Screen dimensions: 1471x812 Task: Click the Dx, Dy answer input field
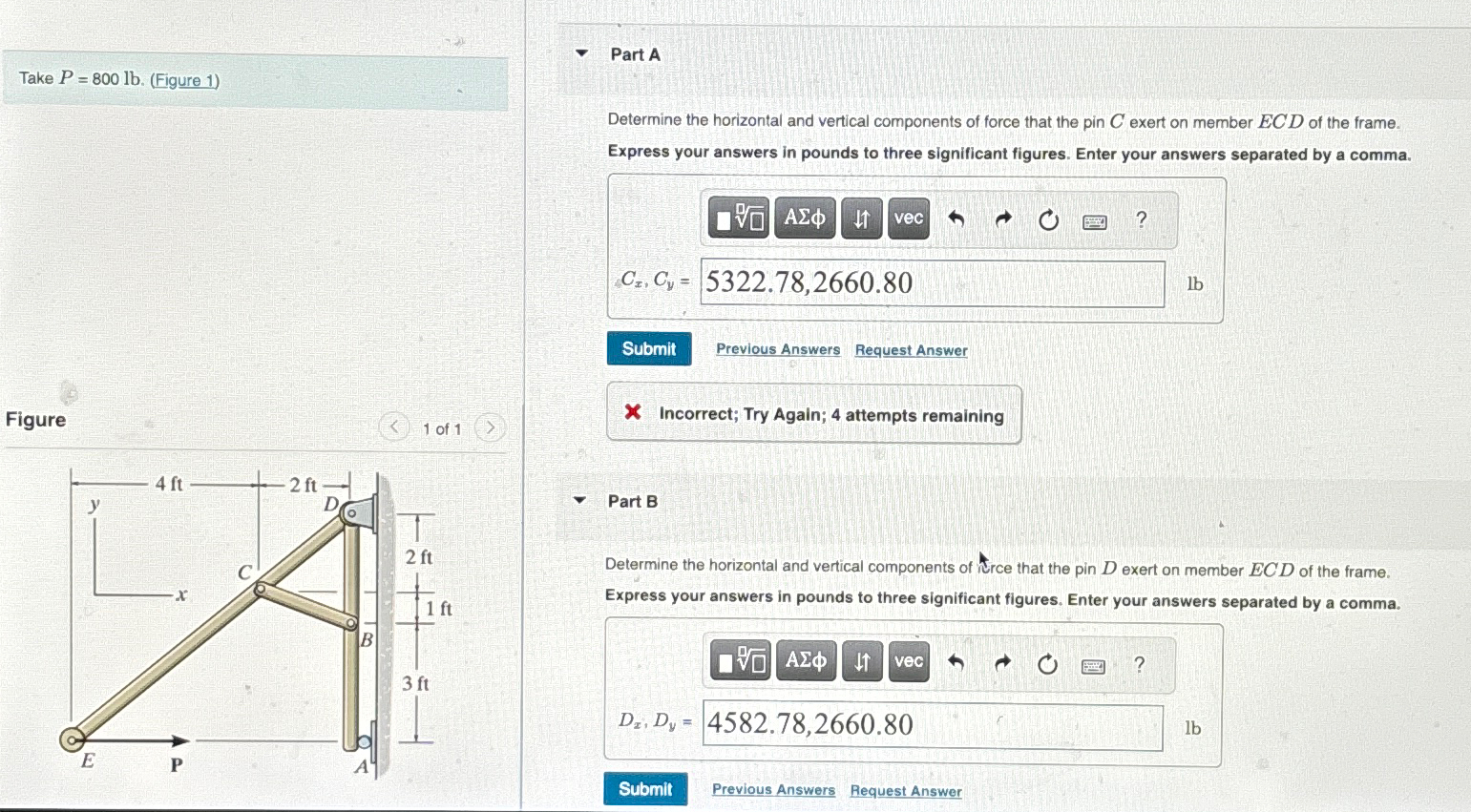(933, 726)
